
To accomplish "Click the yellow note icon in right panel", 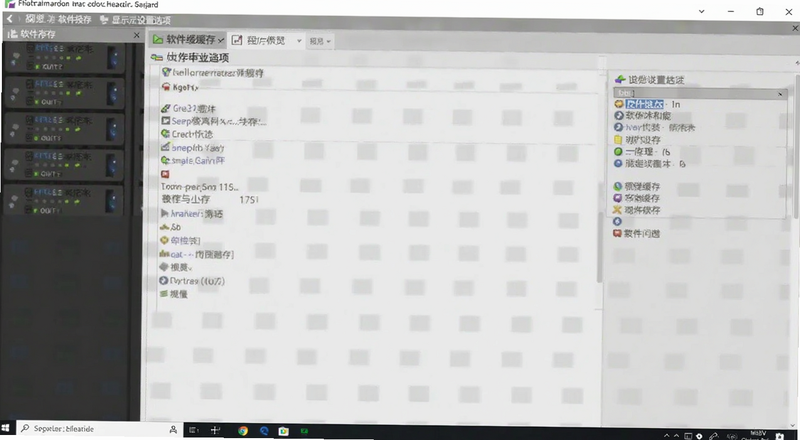I will click(x=618, y=140).
